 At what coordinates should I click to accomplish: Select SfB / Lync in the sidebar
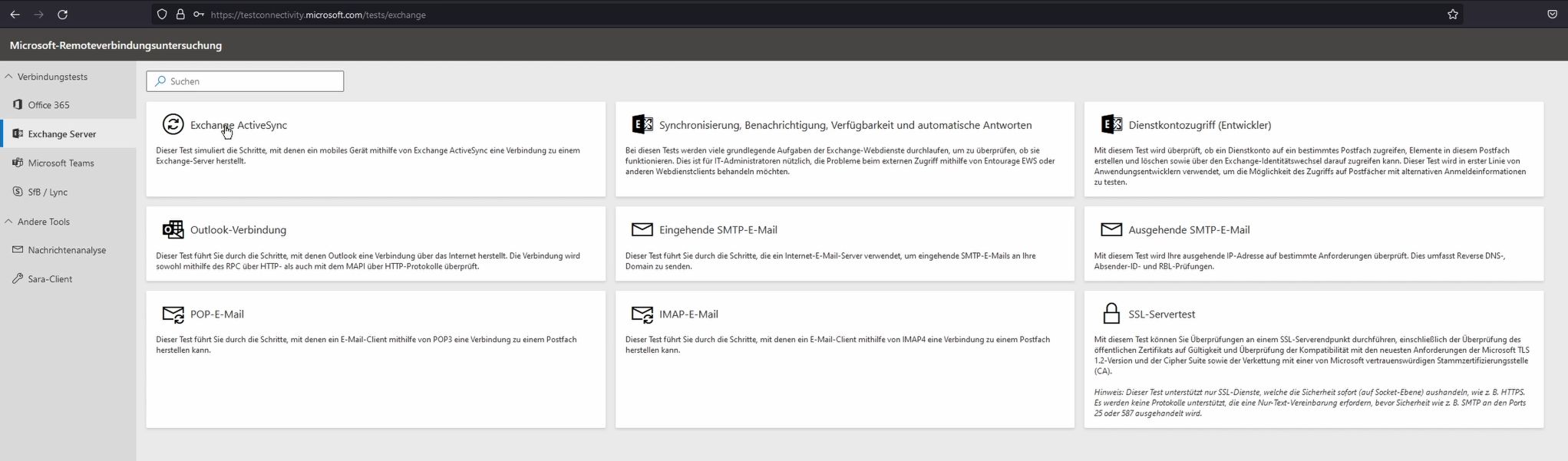click(x=68, y=192)
